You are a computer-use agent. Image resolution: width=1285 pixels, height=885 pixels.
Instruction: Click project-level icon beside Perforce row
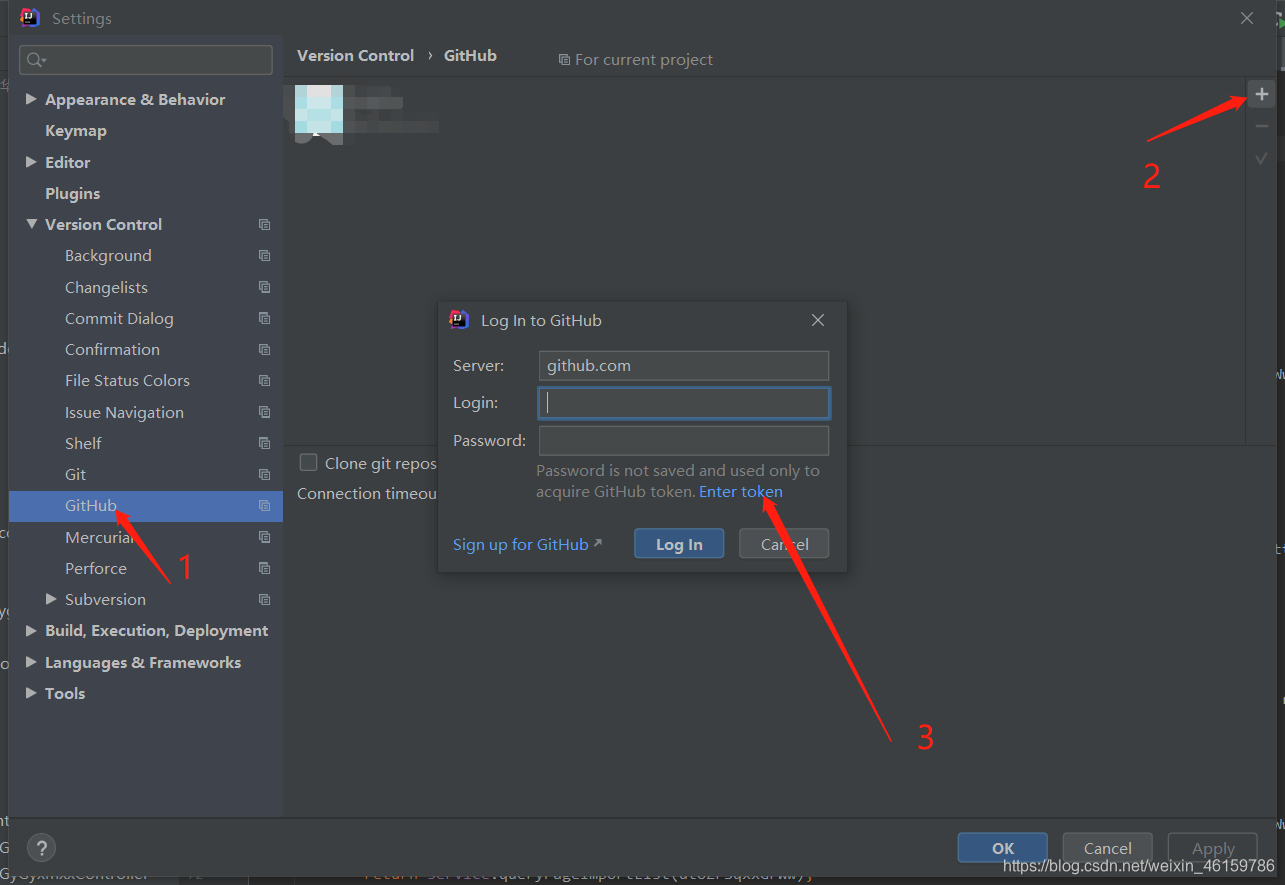click(x=264, y=568)
